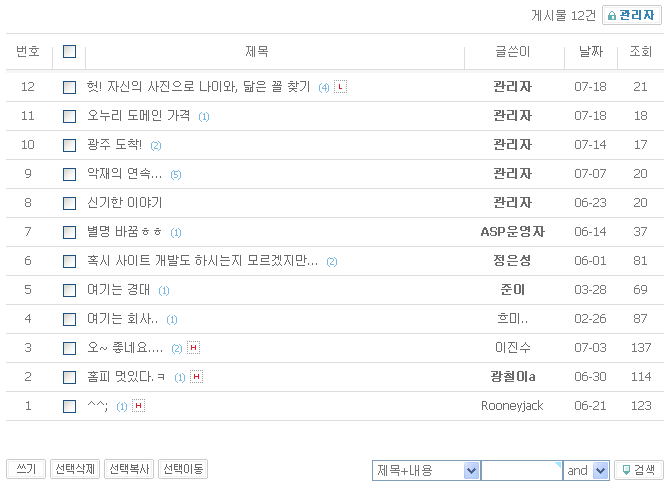Click the 선택이동 button
This screenshot has width=670, height=494.
click(x=183, y=469)
